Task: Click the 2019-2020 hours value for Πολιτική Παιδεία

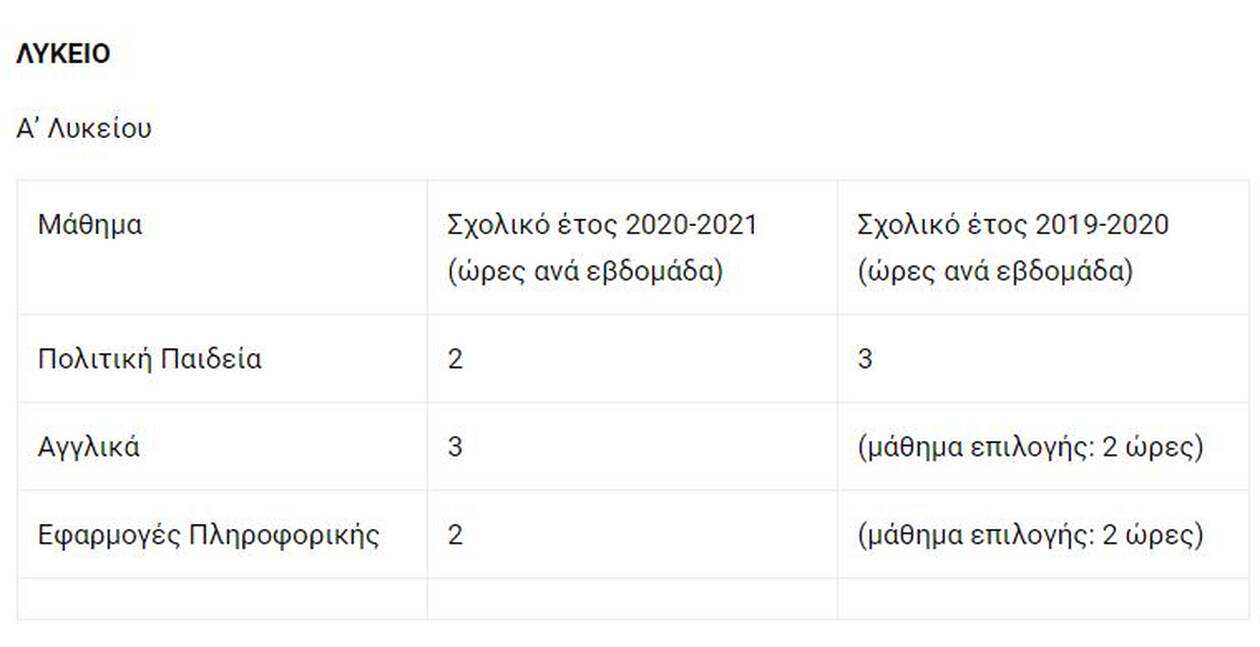Action: [x=865, y=359]
